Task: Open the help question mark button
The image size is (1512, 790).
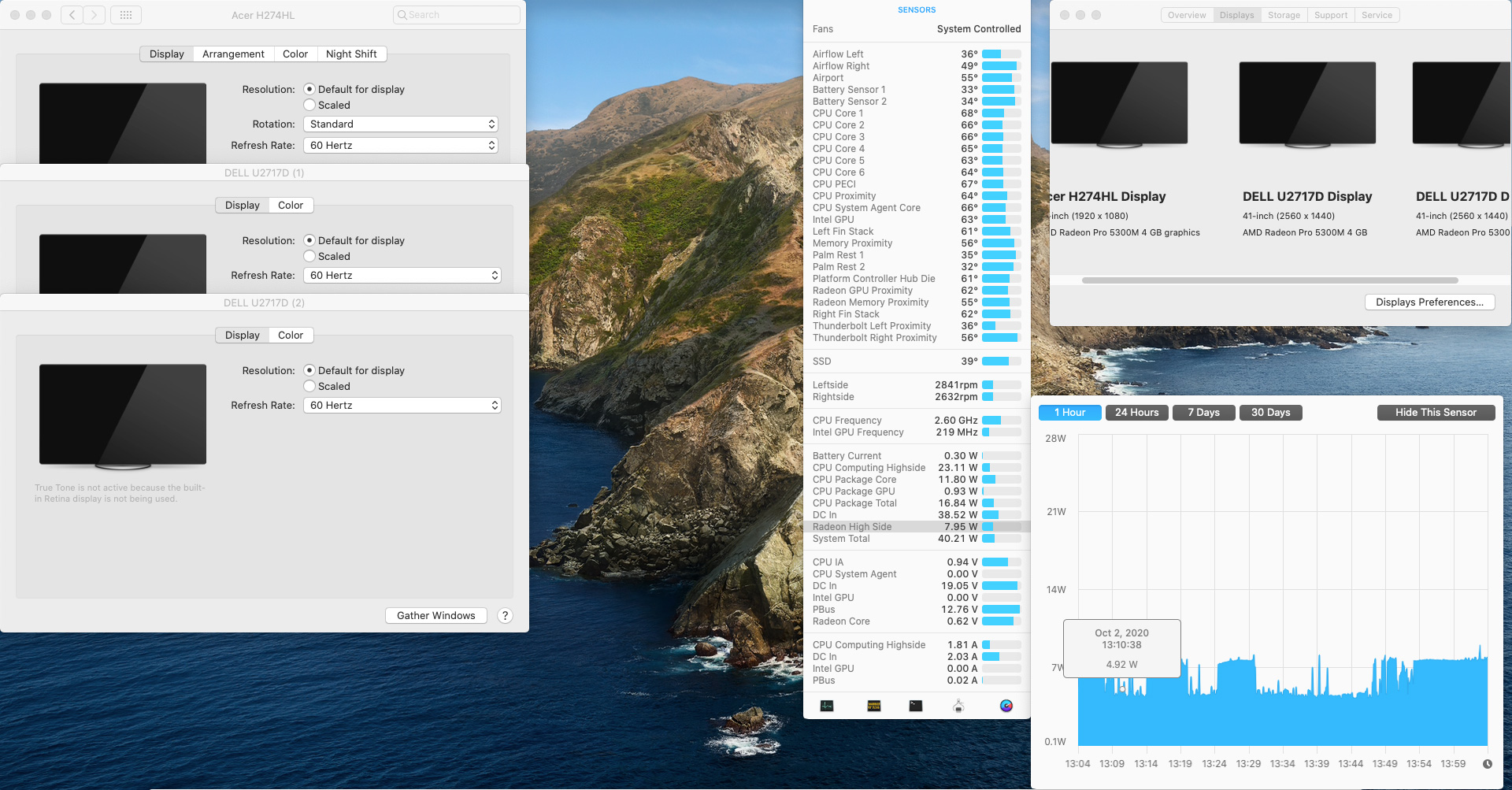Action: point(506,616)
